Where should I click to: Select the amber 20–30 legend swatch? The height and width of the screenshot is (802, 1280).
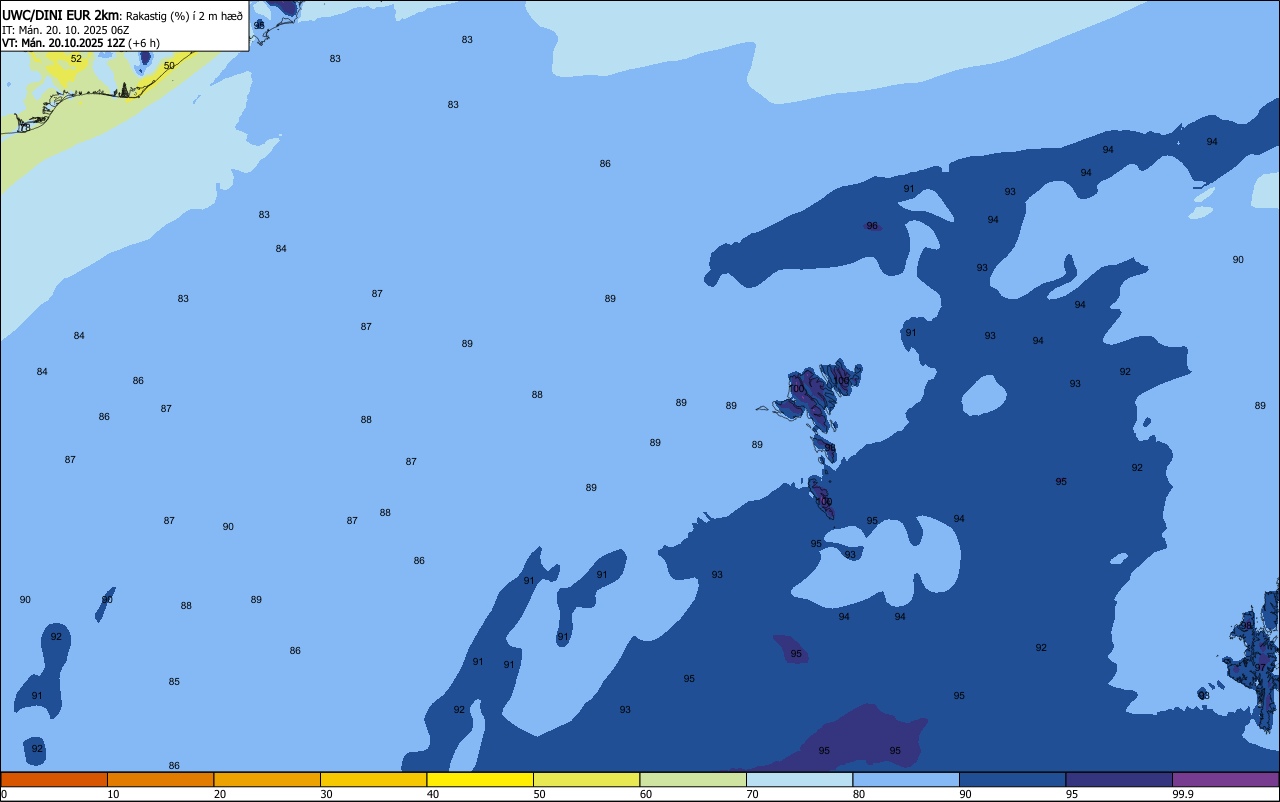(267, 779)
